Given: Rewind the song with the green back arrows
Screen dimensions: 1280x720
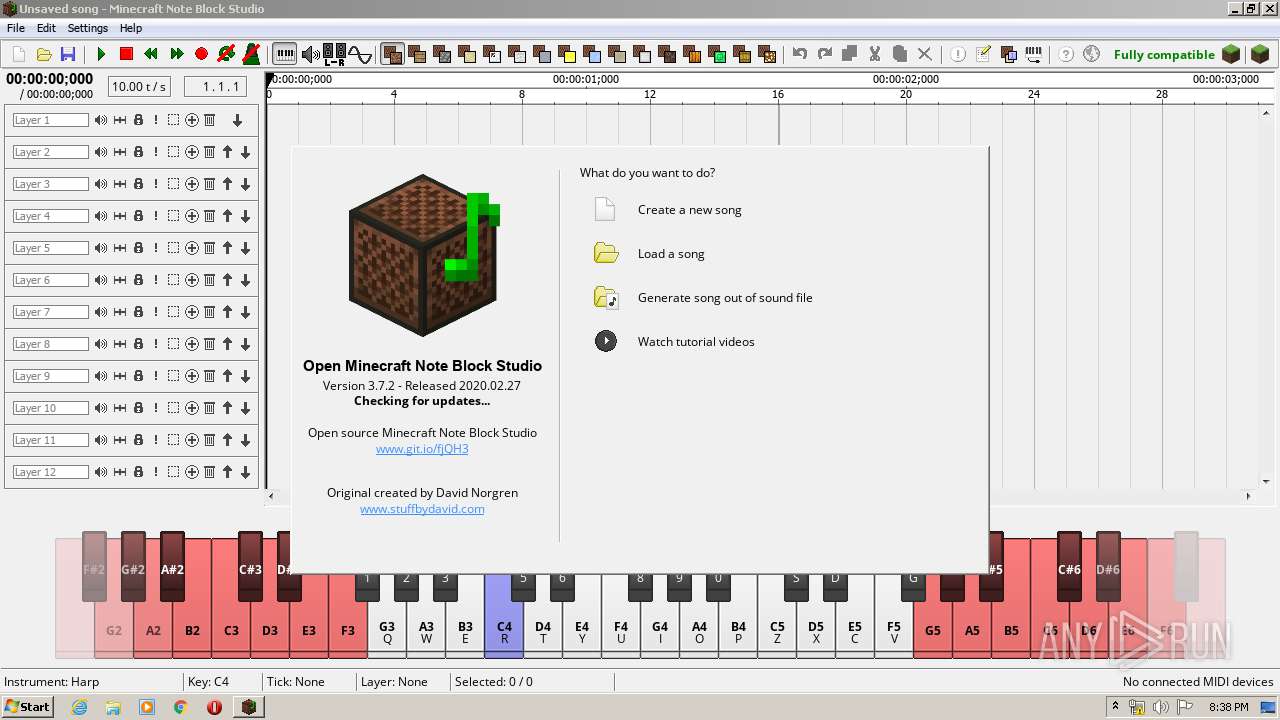Looking at the screenshot, I should pyautogui.click(x=151, y=54).
